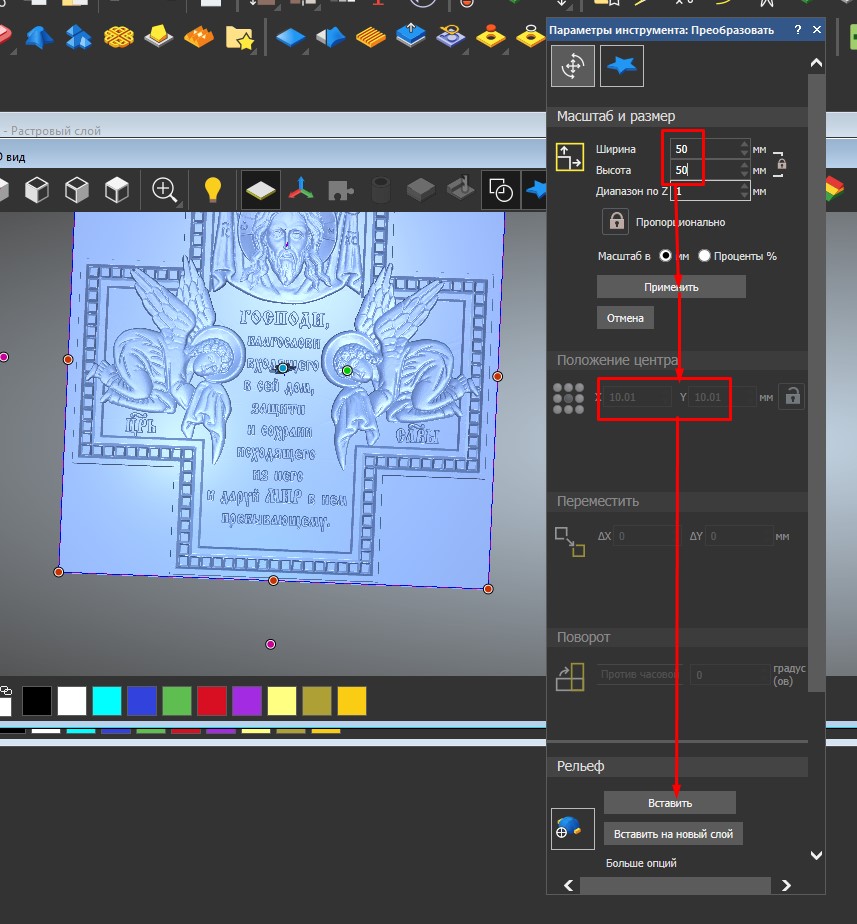Toggle the center position lock
This screenshot has height=924, width=857.
(792, 397)
